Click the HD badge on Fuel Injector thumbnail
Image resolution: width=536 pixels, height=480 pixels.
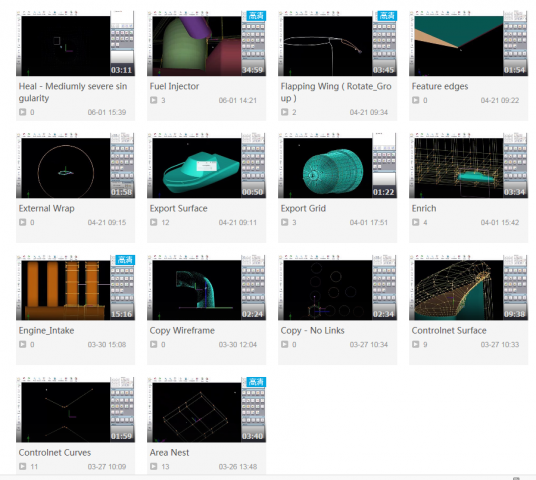[x=256, y=16]
